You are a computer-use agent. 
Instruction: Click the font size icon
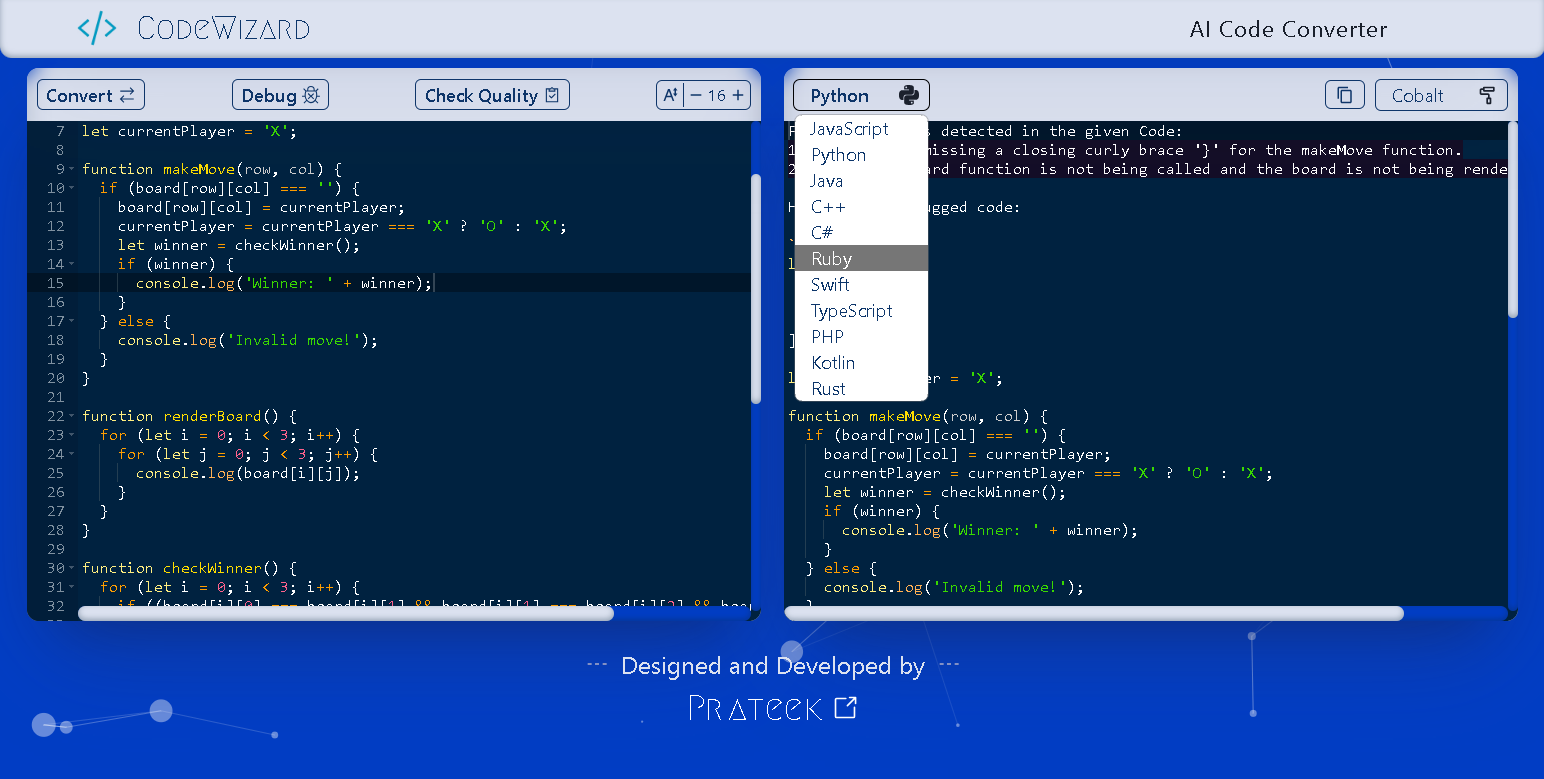pyautogui.click(x=670, y=95)
